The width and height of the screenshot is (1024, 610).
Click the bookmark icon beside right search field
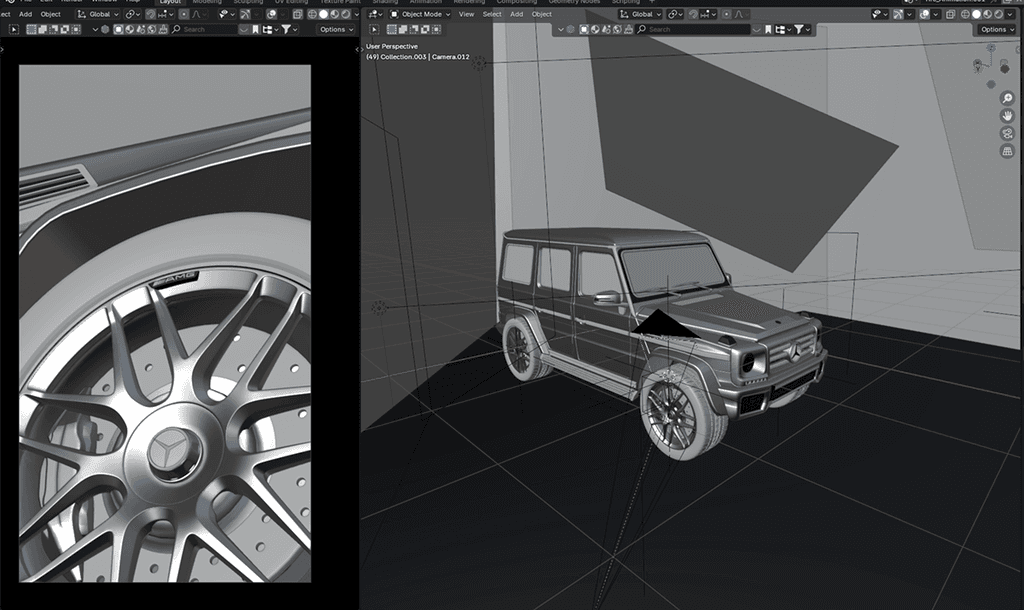768,30
